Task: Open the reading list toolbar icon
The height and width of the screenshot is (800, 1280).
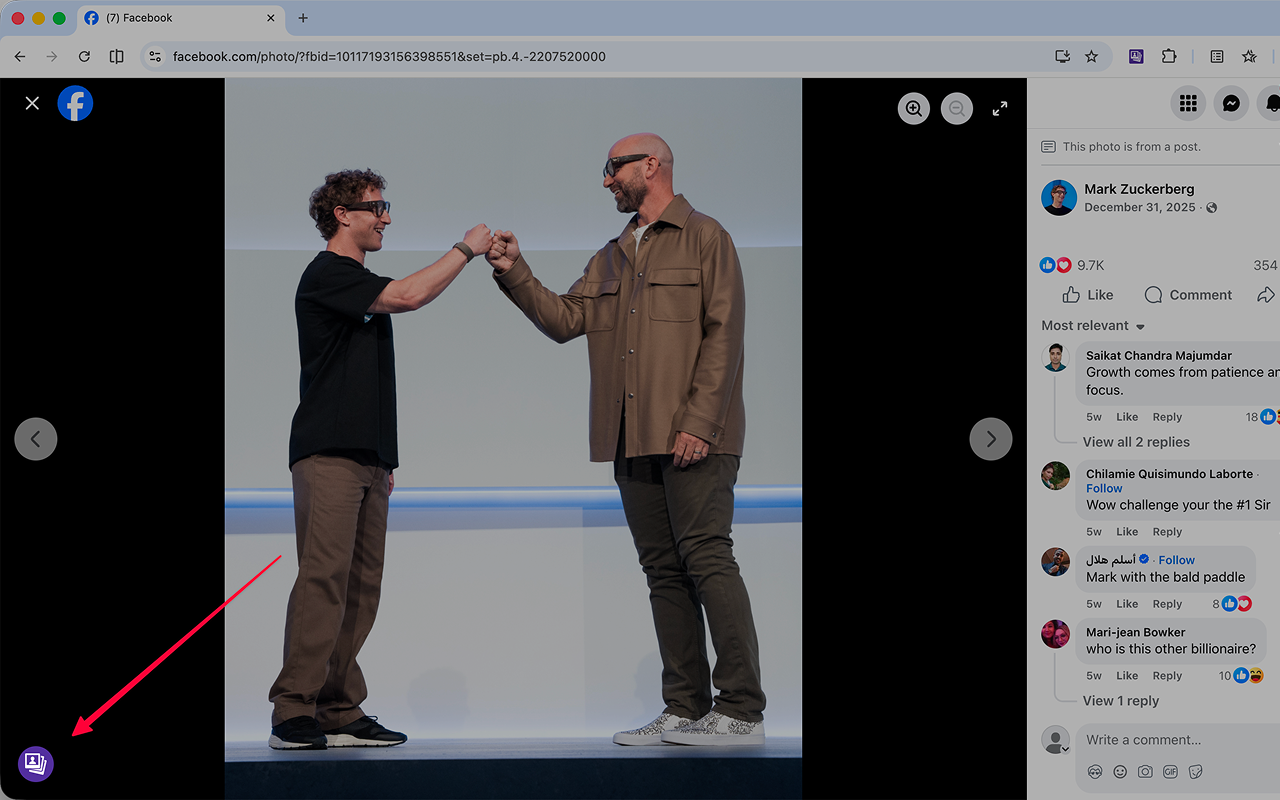Action: 1217,57
